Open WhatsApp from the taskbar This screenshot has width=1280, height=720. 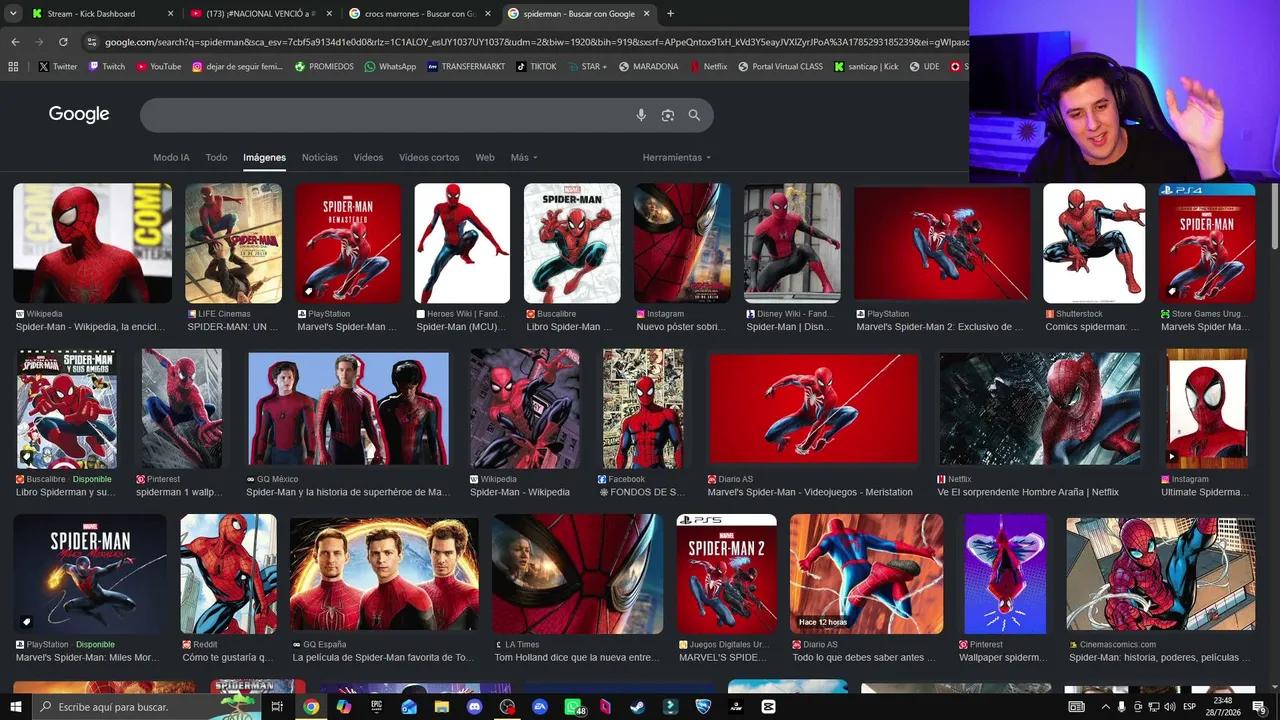572,707
